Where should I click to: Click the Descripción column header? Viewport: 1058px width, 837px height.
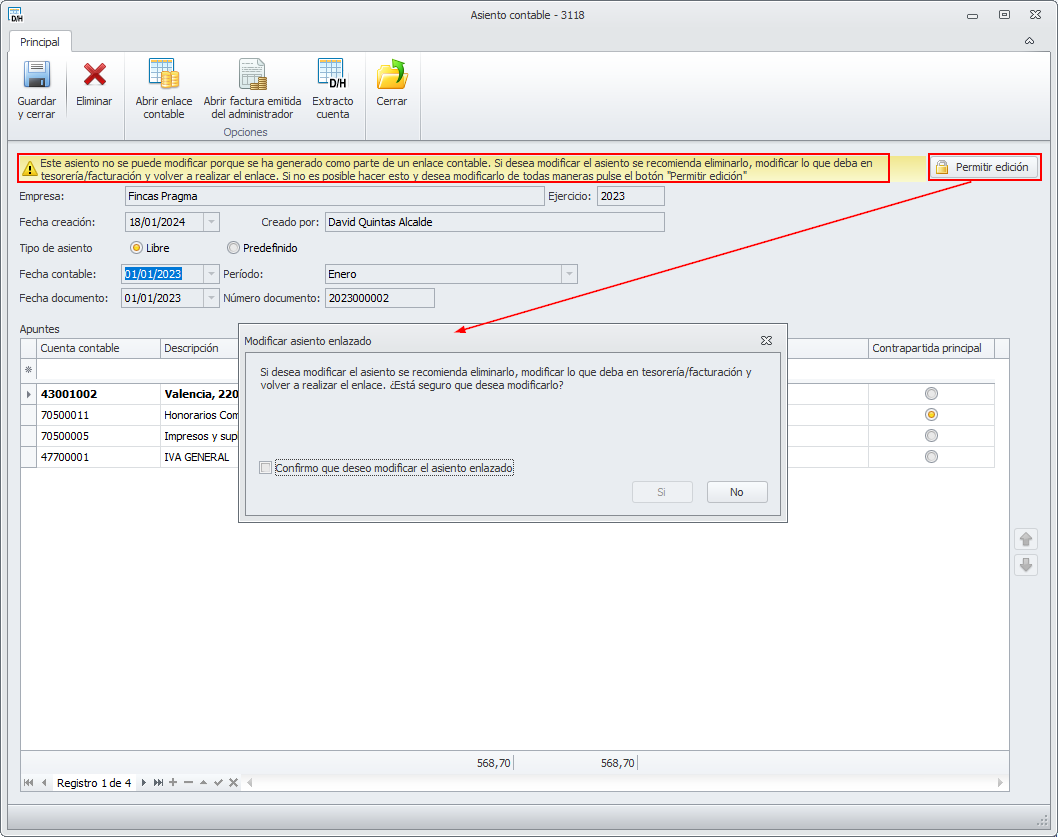point(200,348)
